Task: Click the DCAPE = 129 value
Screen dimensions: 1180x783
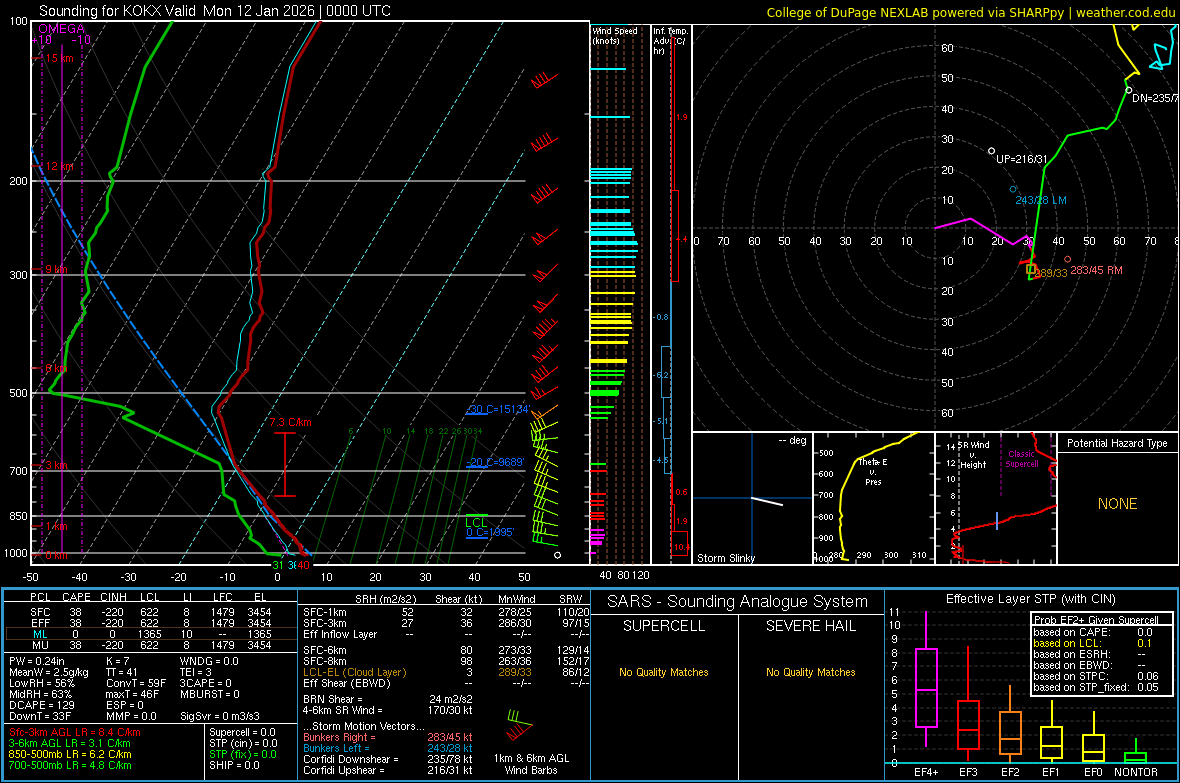Action: [41, 705]
